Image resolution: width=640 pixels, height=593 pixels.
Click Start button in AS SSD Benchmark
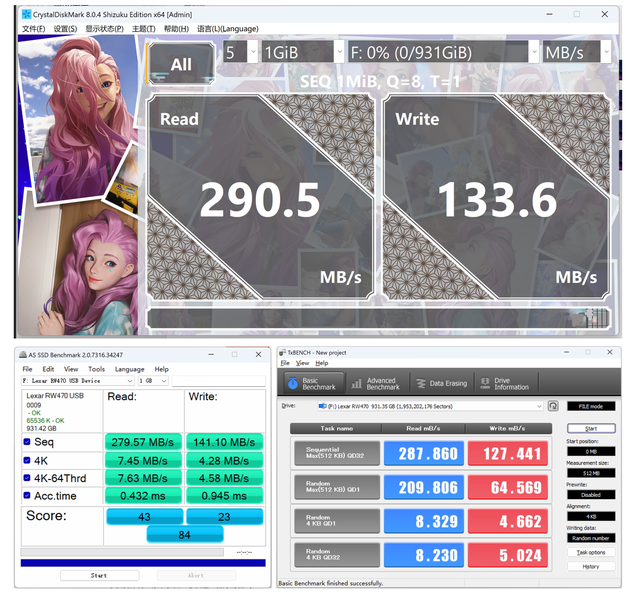tap(99, 575)
